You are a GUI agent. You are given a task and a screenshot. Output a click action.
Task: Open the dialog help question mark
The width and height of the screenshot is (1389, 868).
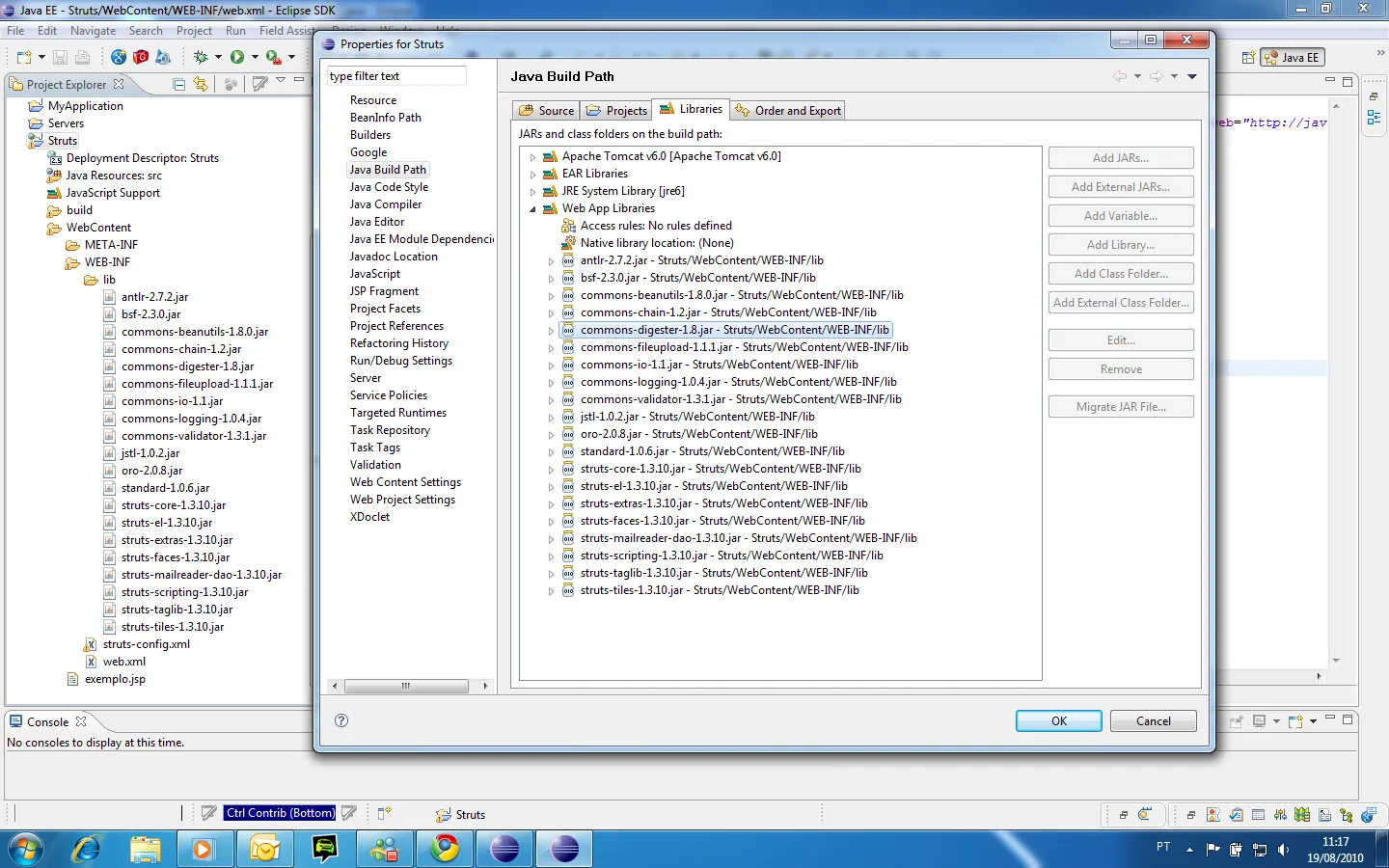pyautogui.click(x=341, y=720)
